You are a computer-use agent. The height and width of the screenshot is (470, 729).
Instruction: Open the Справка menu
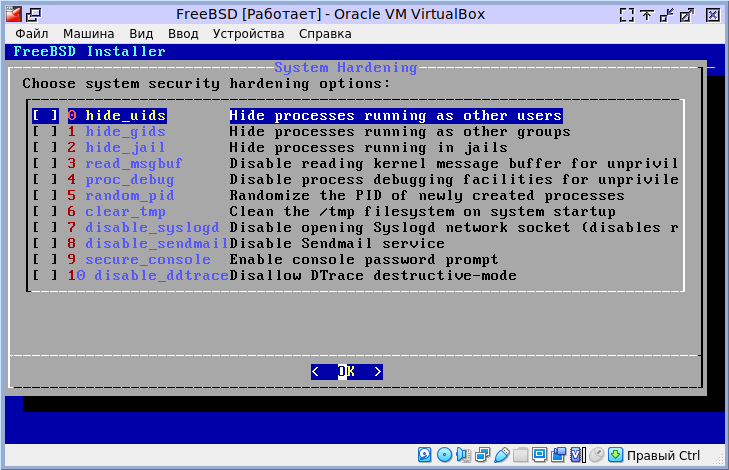(325, 34)
